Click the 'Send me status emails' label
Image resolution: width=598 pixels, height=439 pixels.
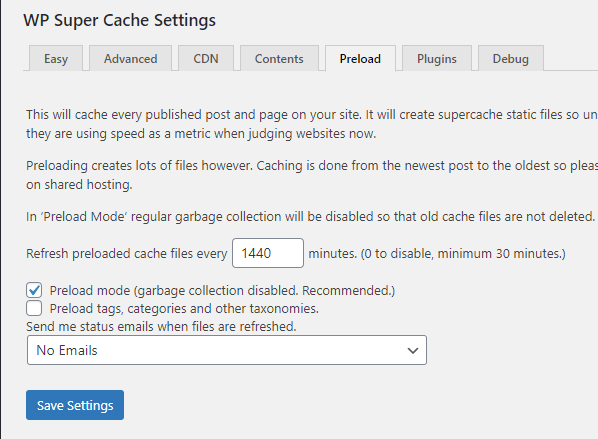(x=161, y=326)
